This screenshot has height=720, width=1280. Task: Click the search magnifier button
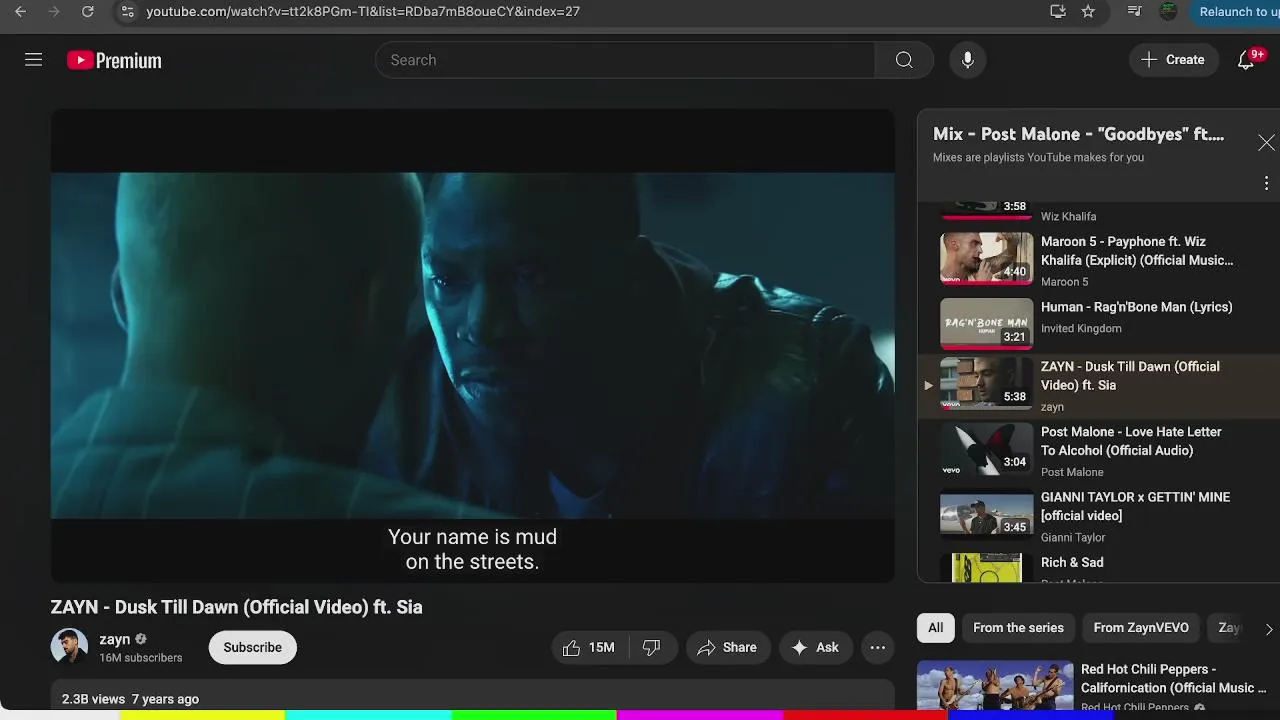click(904, 60)
